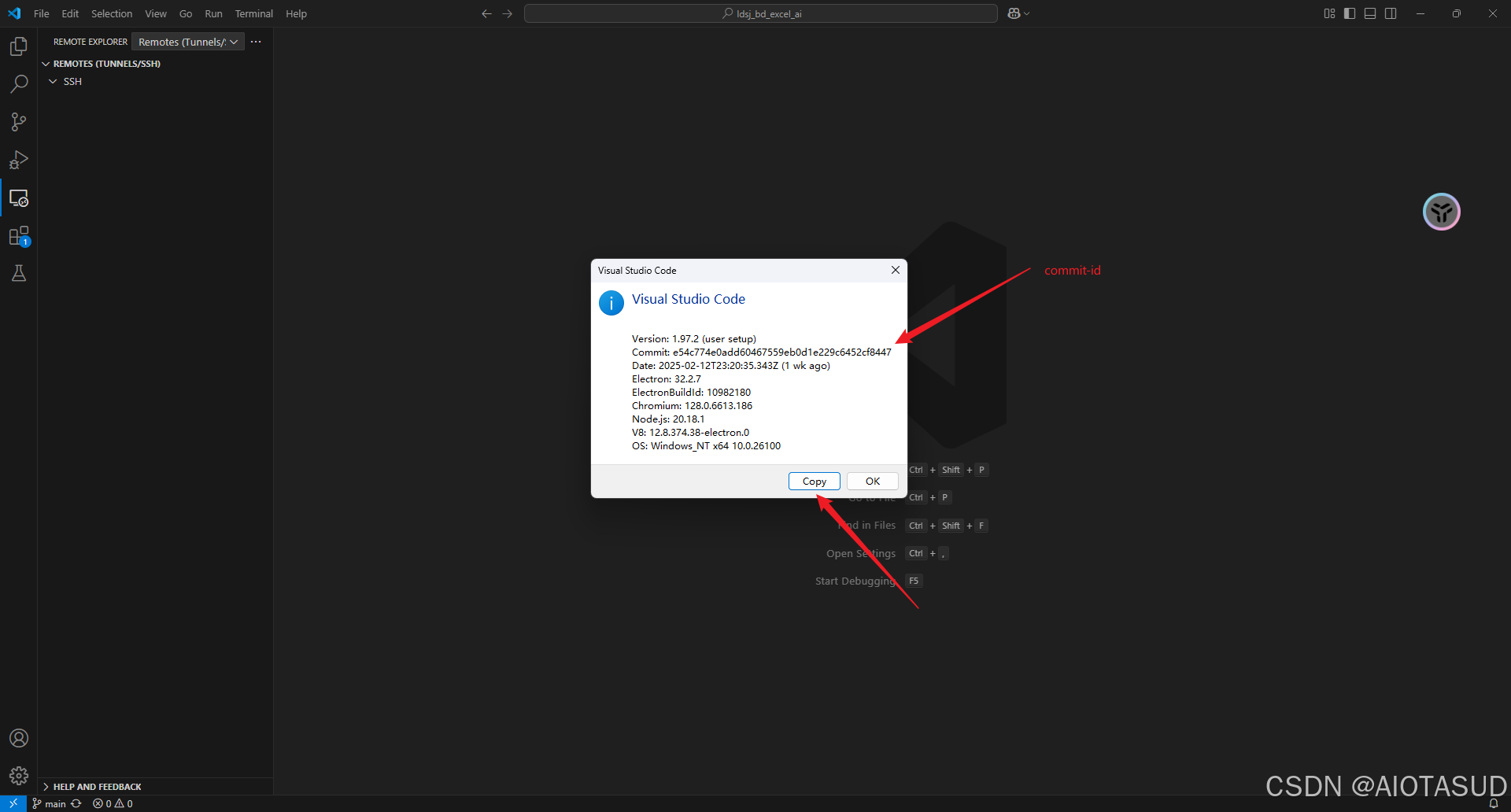1511x812 pixels.
Task: Open the Extensions view icon
Action: pyautogui.click(x=19, y=236)
